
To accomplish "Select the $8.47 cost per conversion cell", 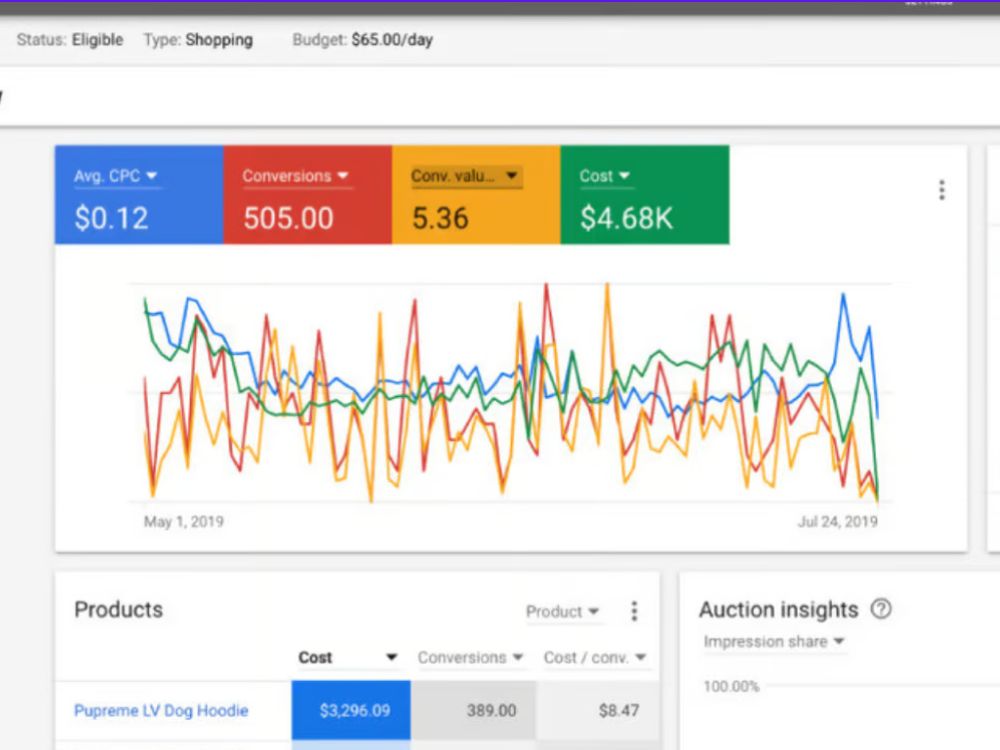I will point(598,710).
